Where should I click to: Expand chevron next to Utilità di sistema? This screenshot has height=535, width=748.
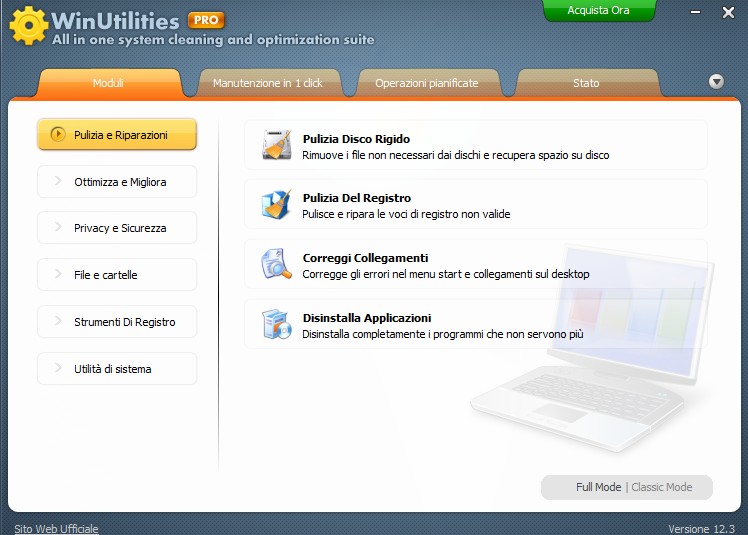tap(58, 367)
